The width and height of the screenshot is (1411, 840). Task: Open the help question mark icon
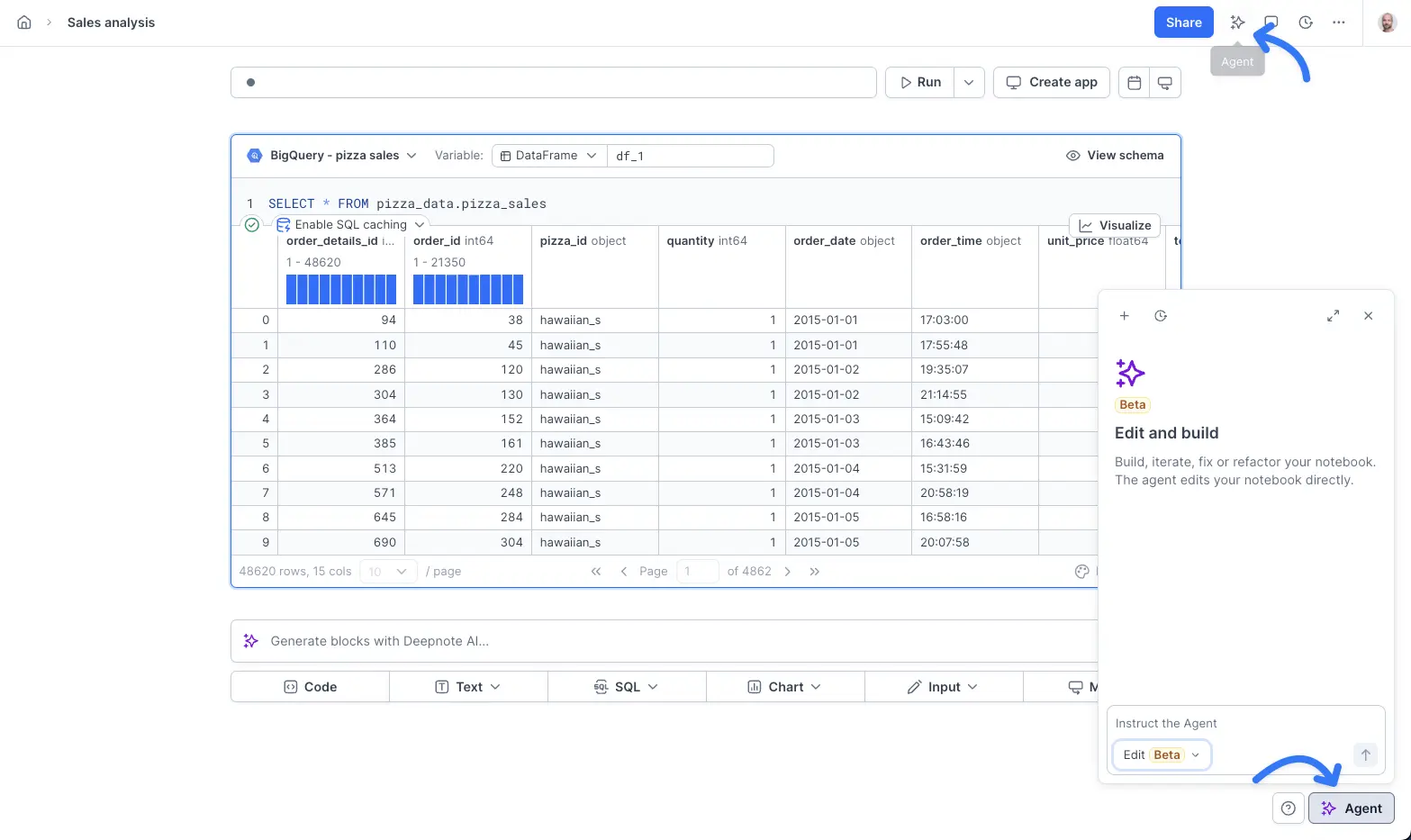[x=1288, y=808]
